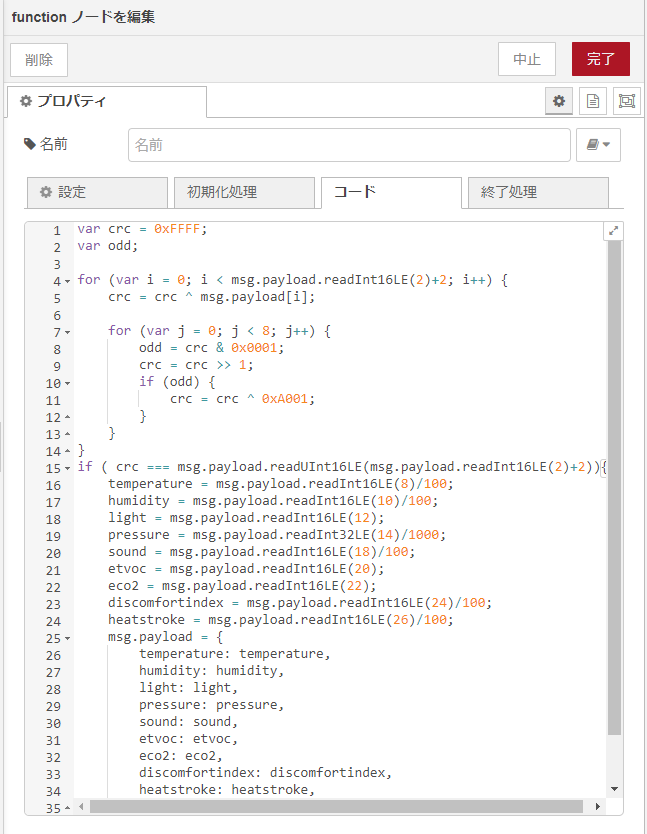
Task: Toggle the fold marker at line 12
Action: [x=68, y=418]
